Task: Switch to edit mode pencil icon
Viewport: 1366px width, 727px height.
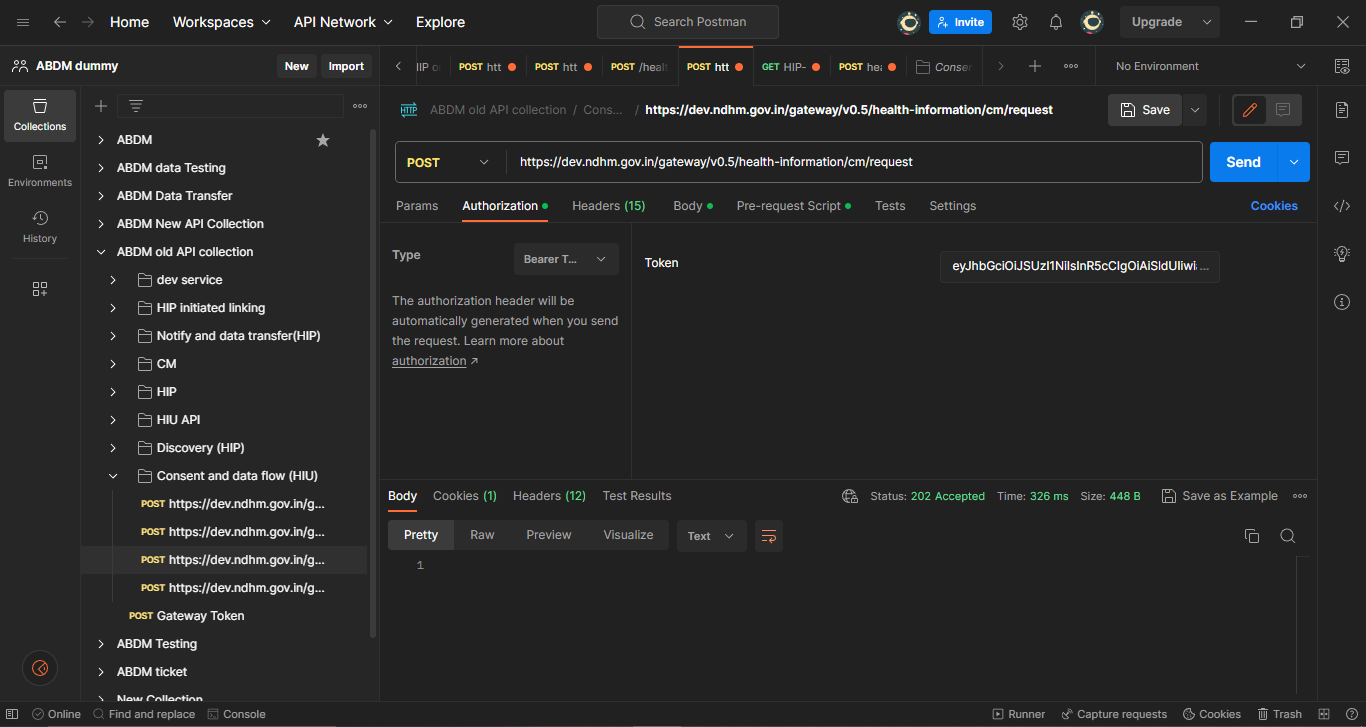Action: pos(1249,110)
